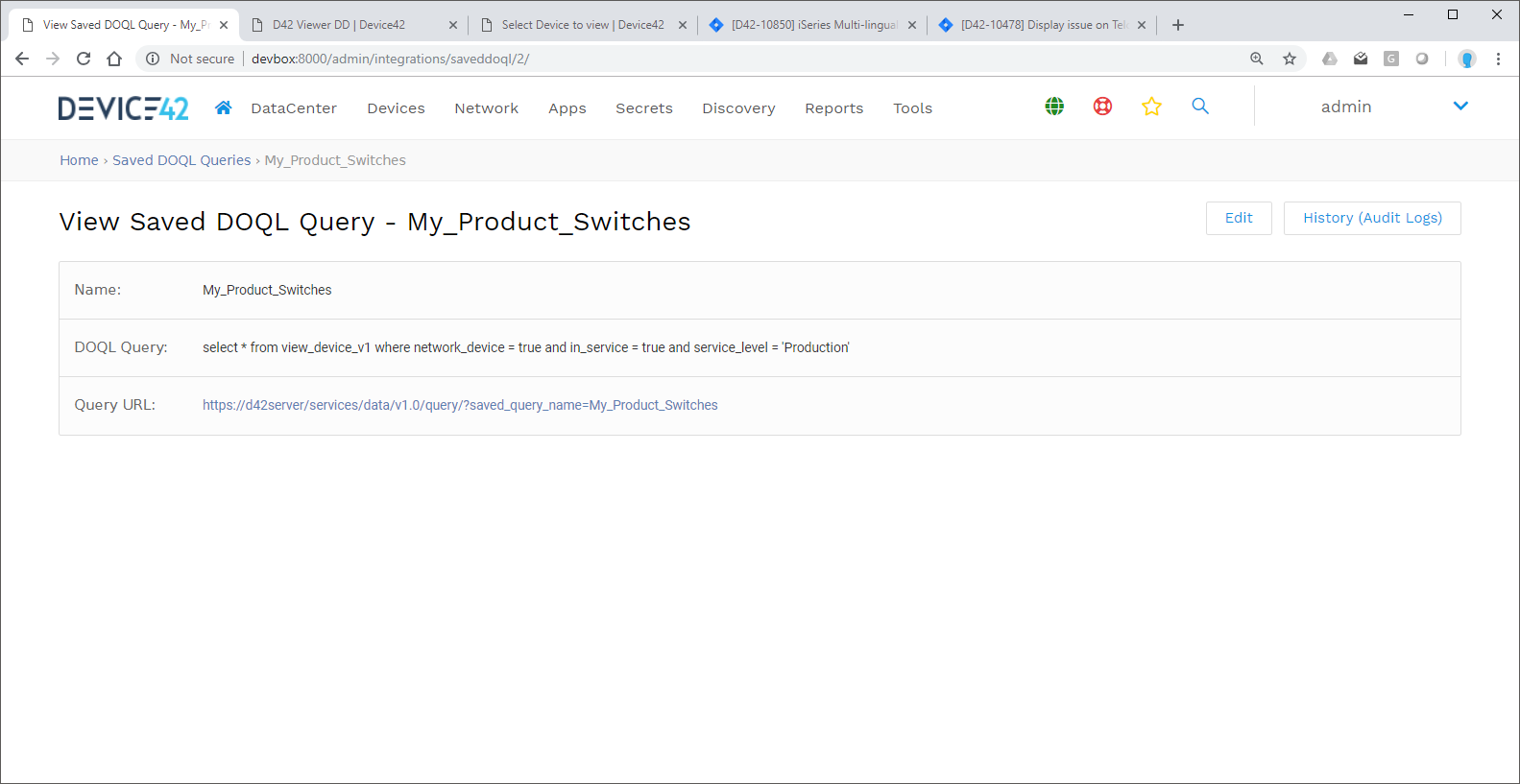Switch to the D42-10850 iSeries tab
The height and width of the screenshot is (784, 1520).
(x=812, y=25)
